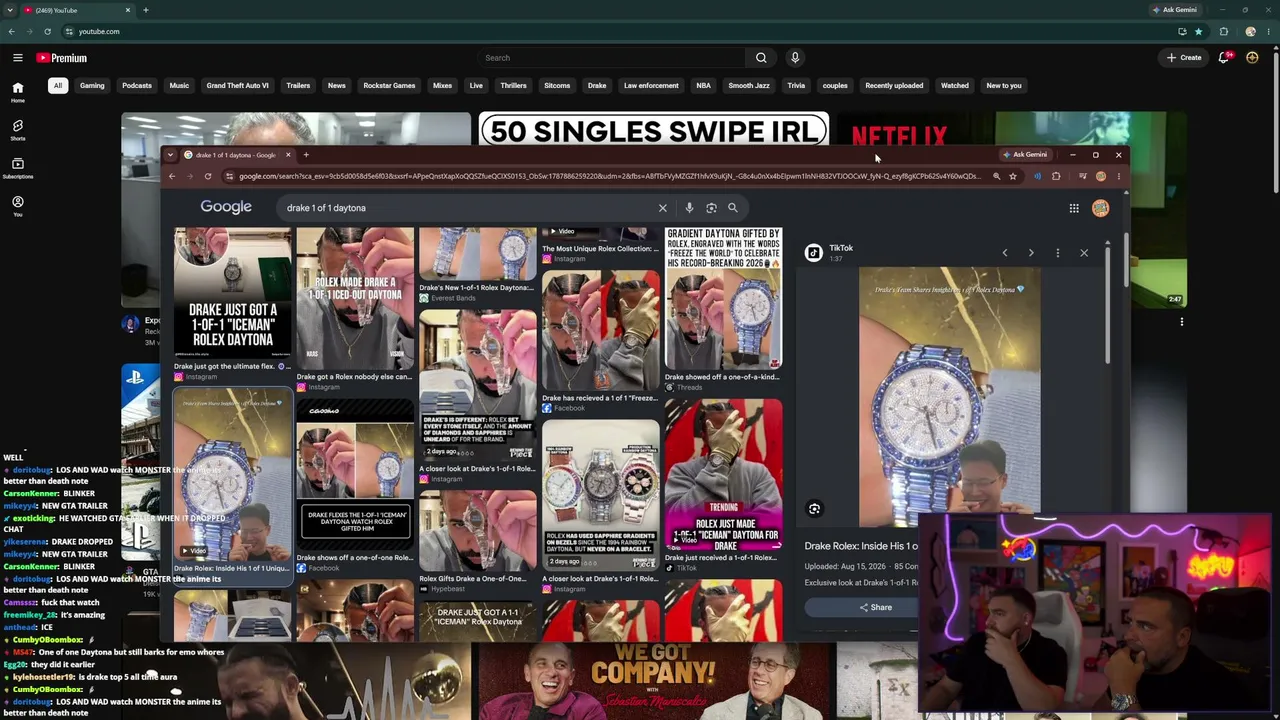Open Subscriptions in the YouTube sidebar
The image size is (1280, 720).
(x=18, y=168)
